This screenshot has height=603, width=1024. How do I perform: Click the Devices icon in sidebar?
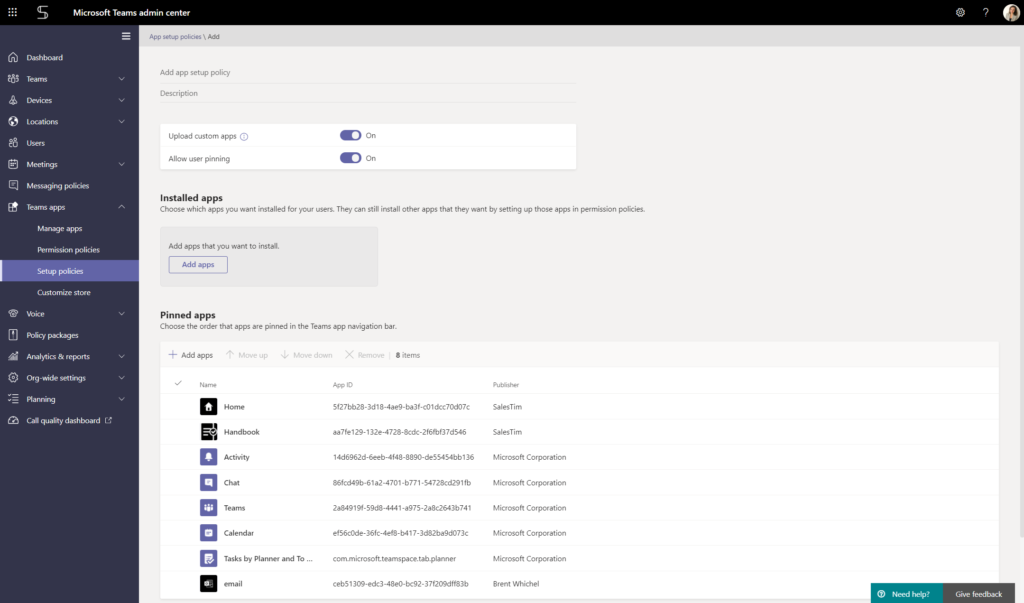(13, 100)
